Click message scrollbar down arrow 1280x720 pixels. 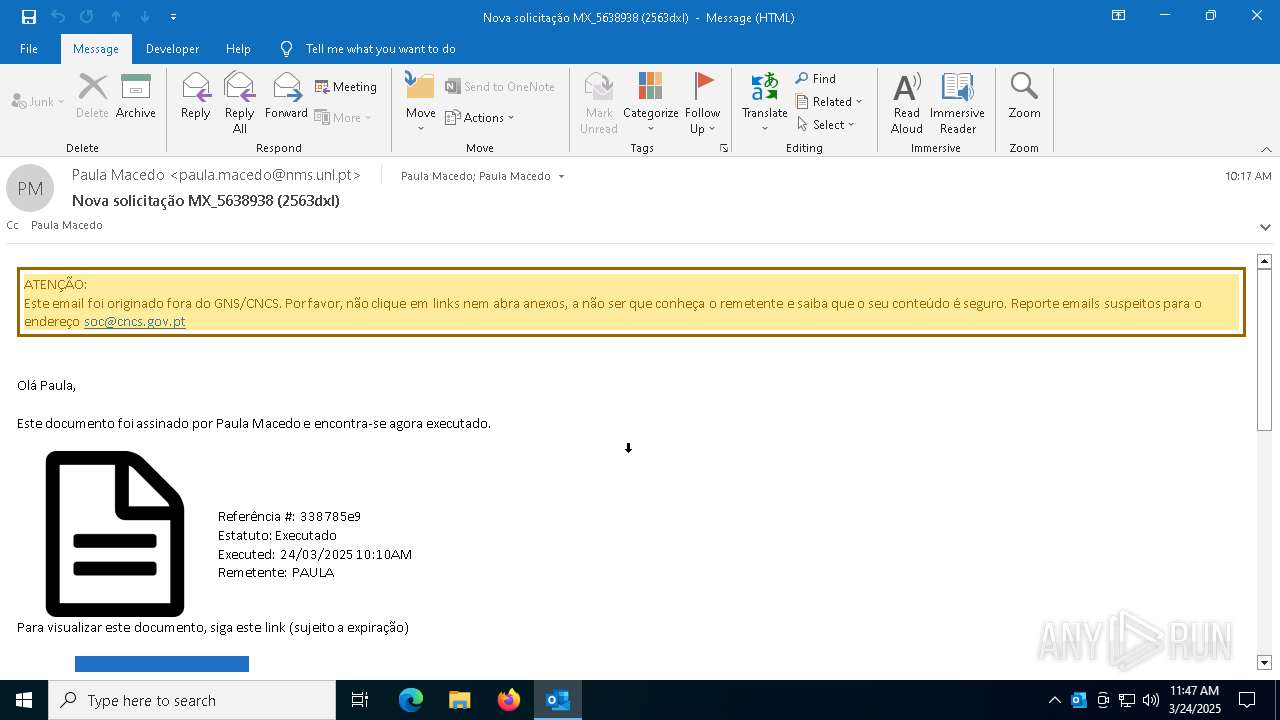click(x=1264, y=662)
